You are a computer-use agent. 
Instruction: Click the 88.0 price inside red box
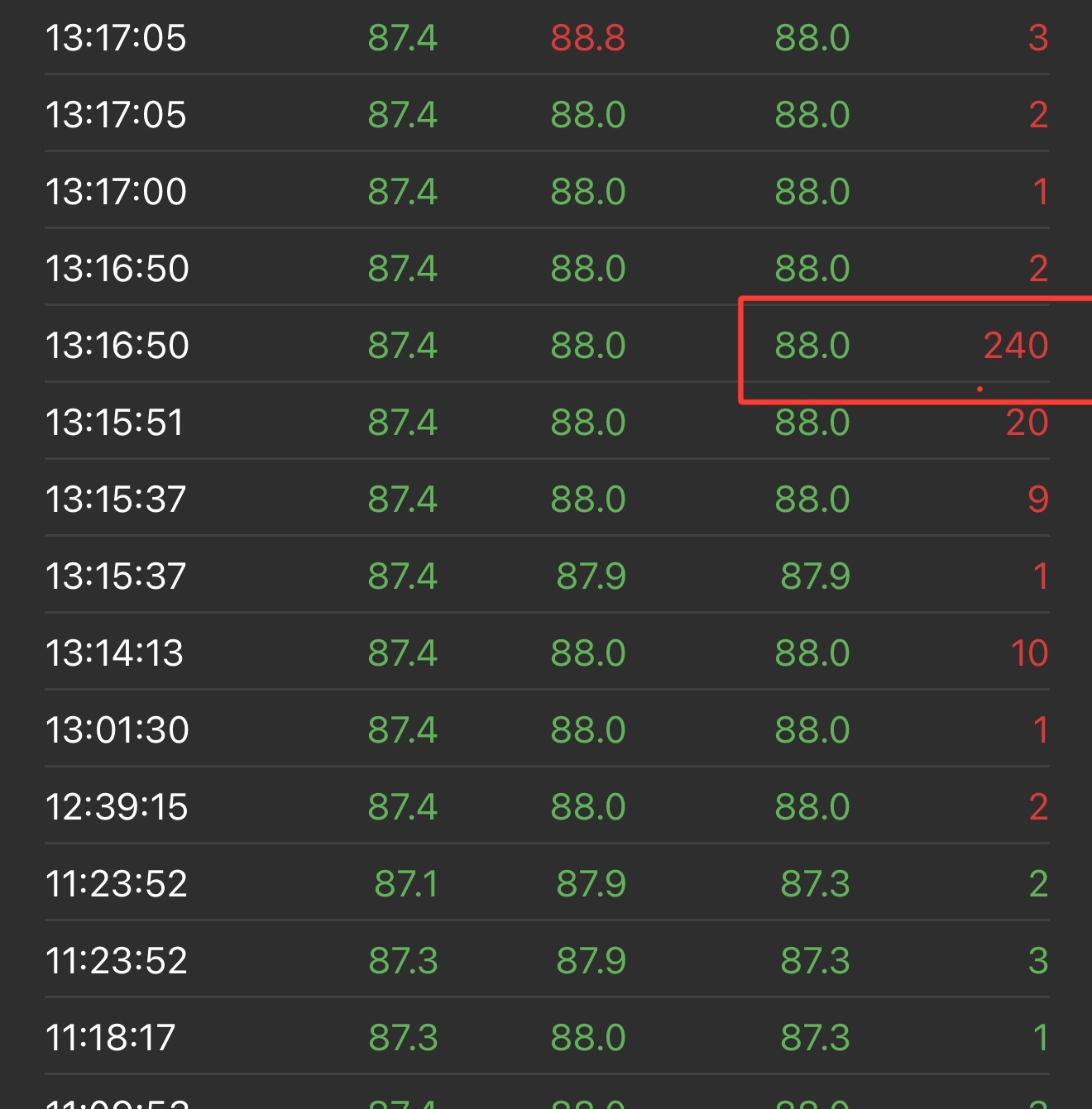[812, 346]
